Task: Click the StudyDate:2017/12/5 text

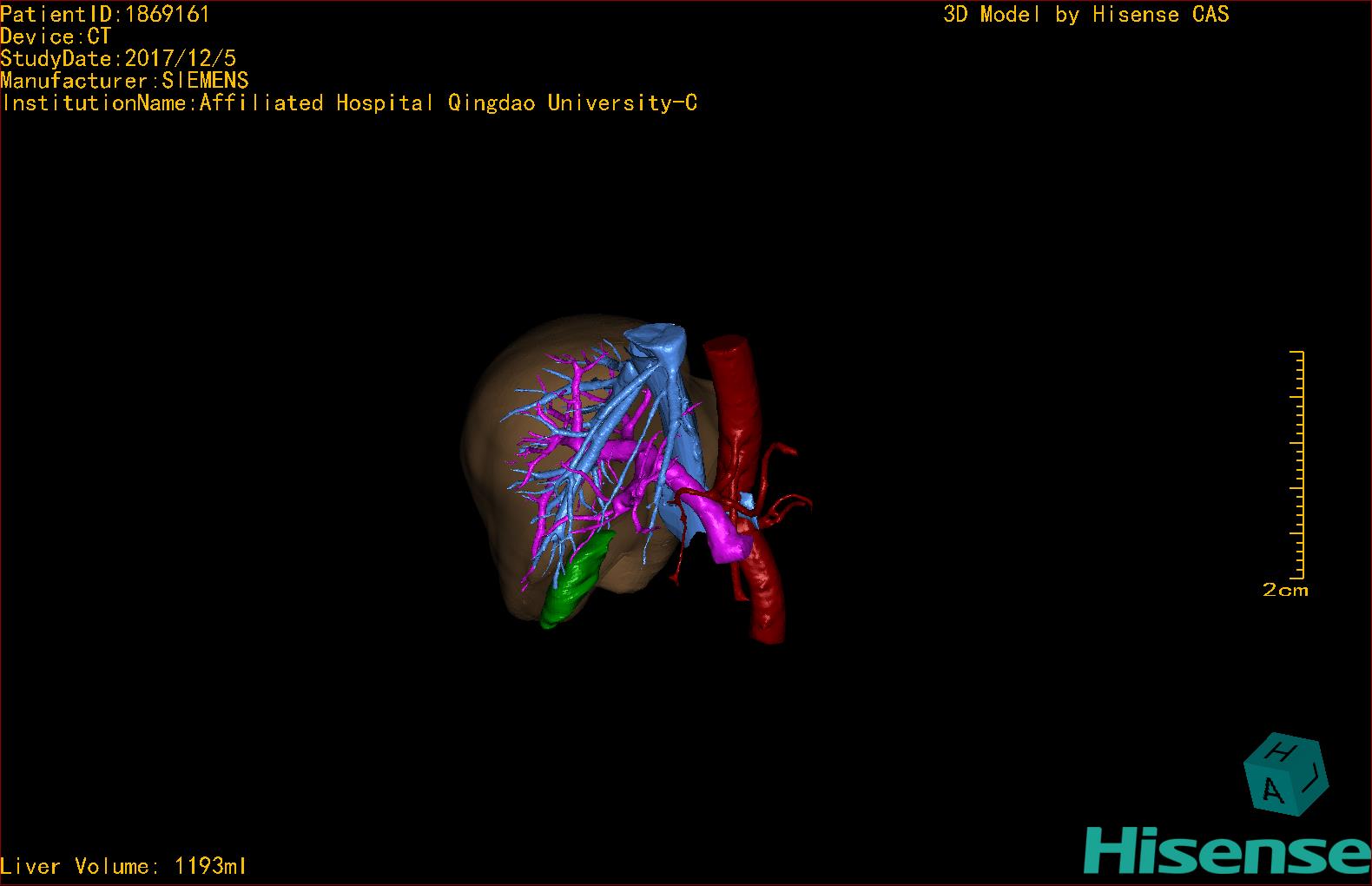Action: pyautogui.click(x=118, y=59)
